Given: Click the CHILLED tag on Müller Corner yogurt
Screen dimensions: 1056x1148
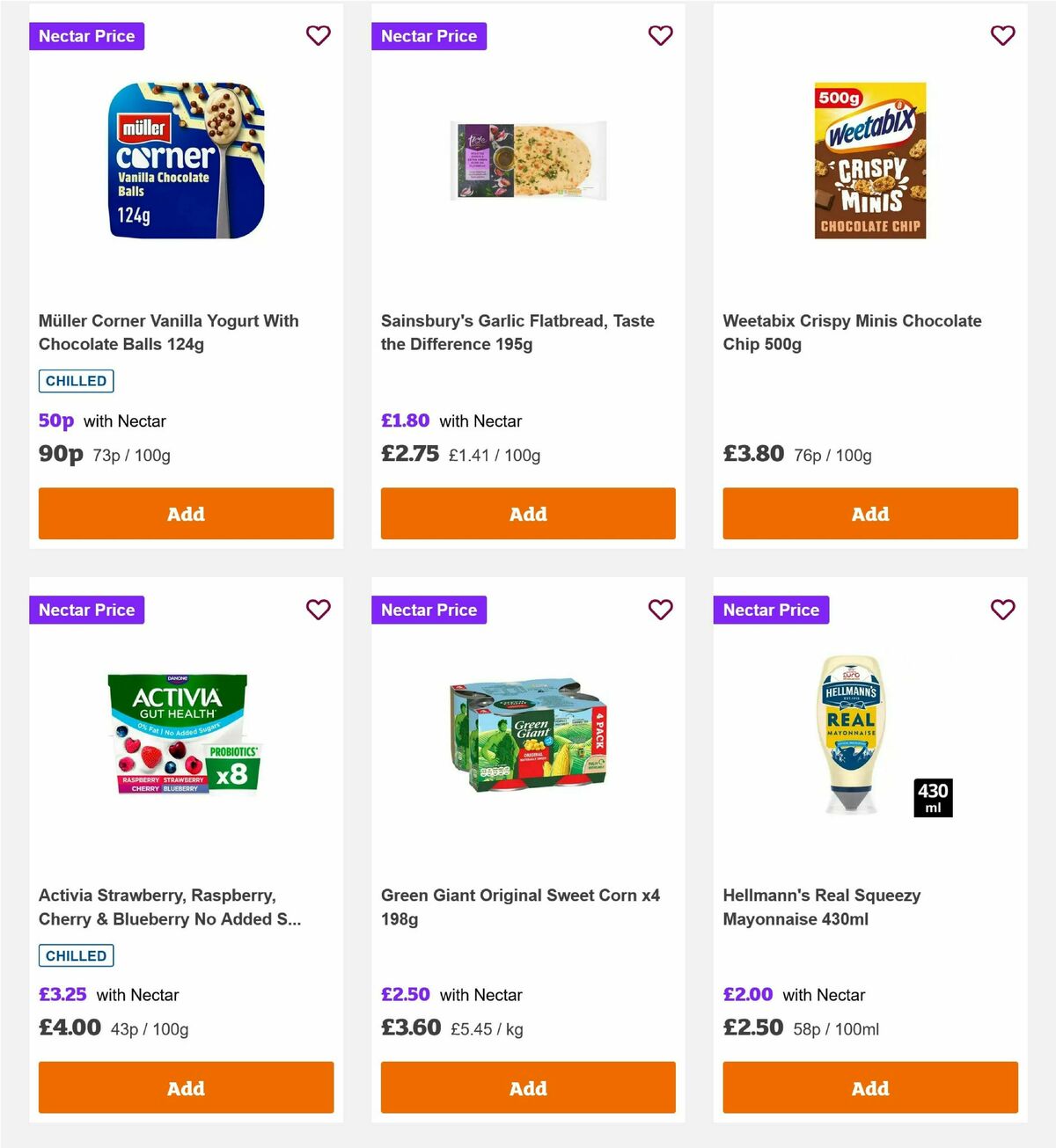Looking at the screenshot, I should pos(76,380).
